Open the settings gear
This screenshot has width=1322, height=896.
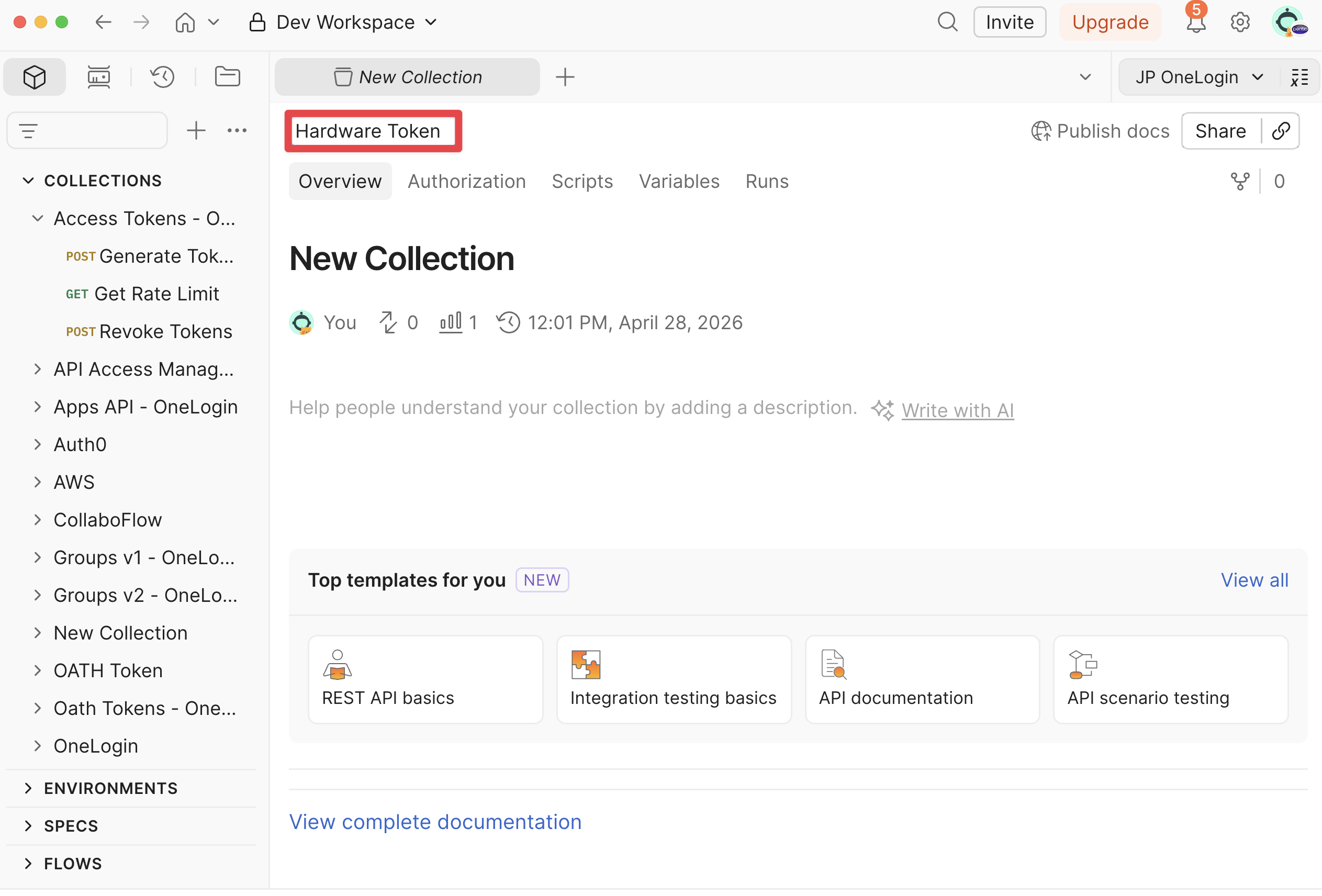click(x=1240, y=22)
